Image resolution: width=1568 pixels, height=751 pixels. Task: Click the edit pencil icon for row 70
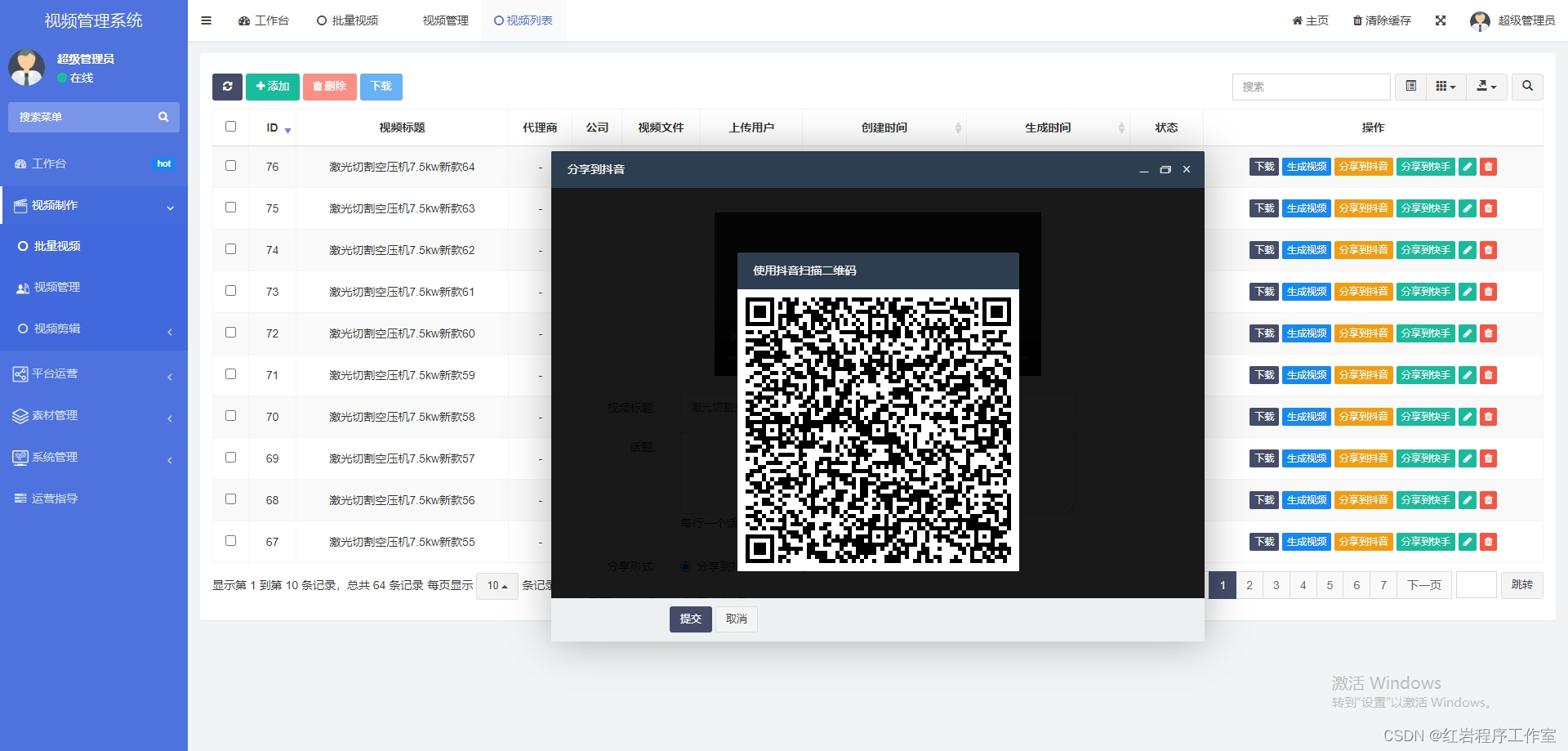[x=1468, y=417]
